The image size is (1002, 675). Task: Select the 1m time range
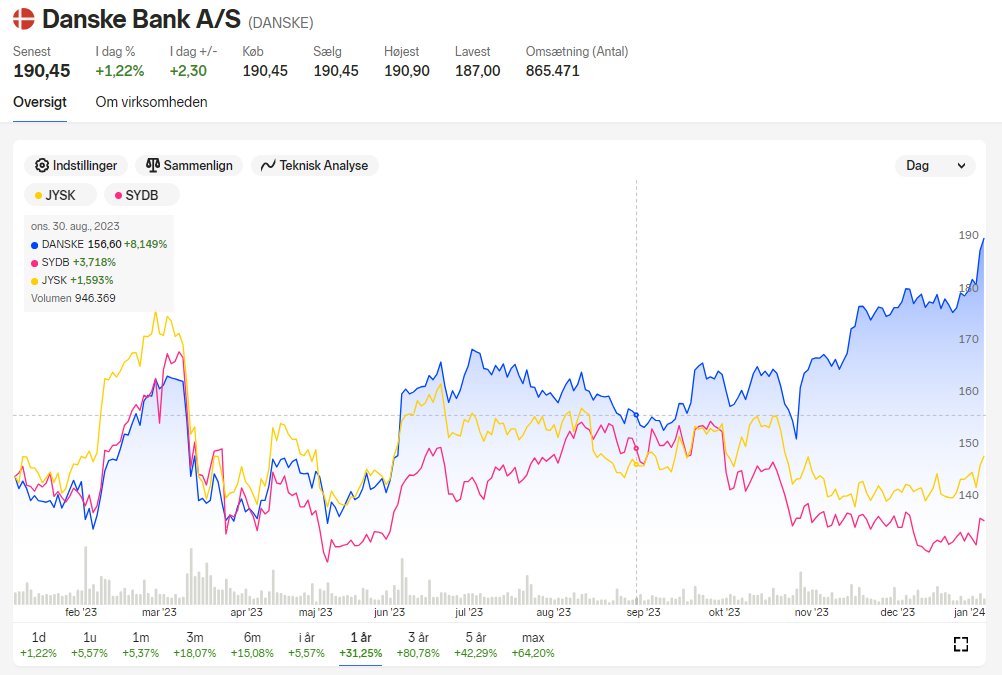pos(141,645)
